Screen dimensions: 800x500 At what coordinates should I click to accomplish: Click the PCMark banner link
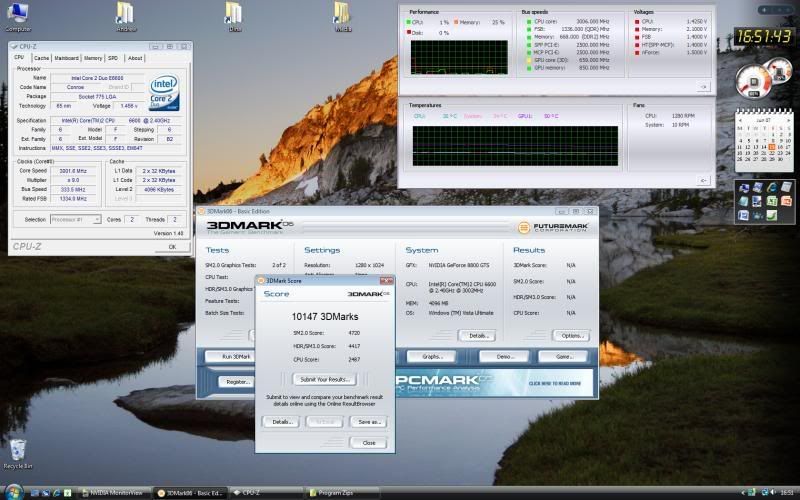tap(496, 383)
